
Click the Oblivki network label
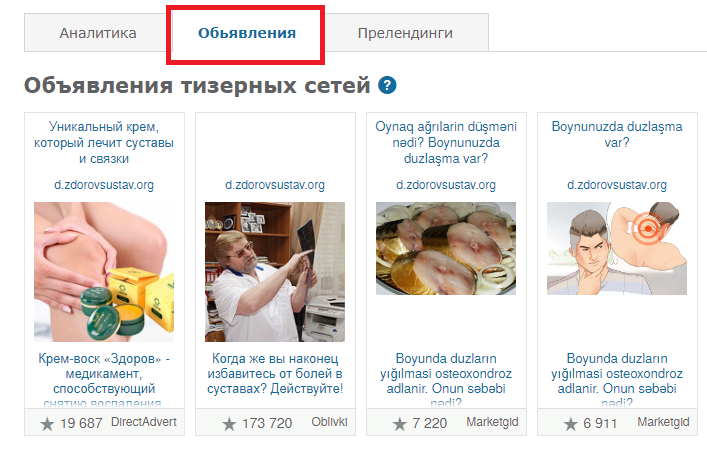click(x=329, y=422)
